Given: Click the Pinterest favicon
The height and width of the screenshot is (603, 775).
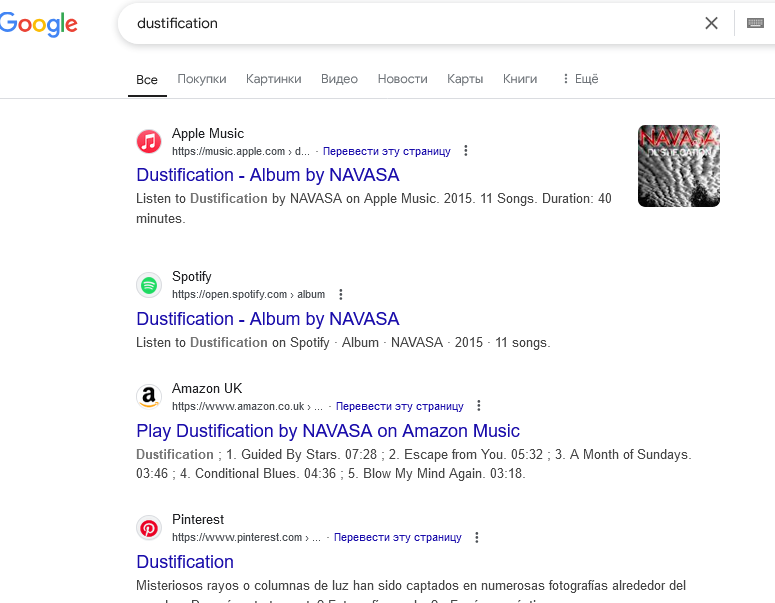Looking at the screenshot, I should coord(149,528).
